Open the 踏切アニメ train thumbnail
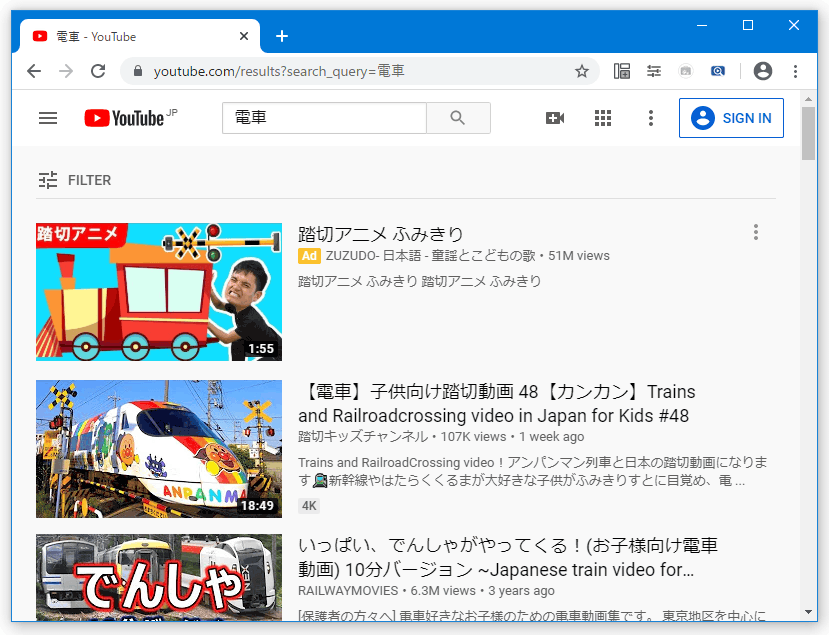Screen dimensions: 829x635 [x=159, y=292]
